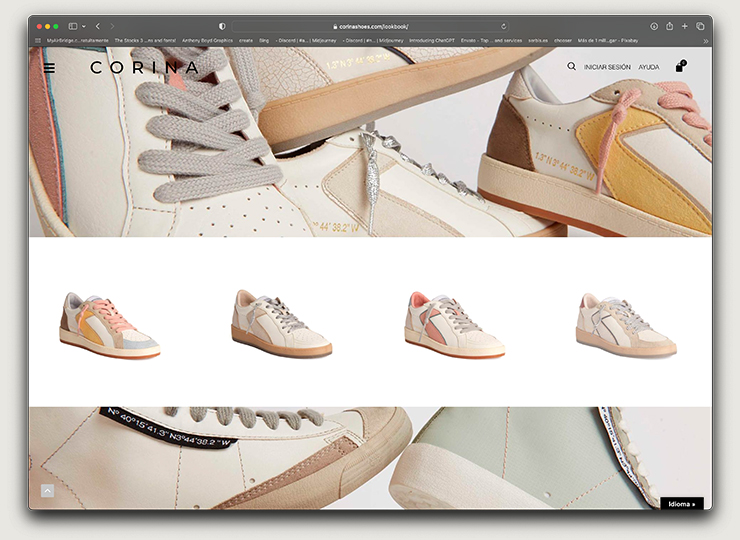Viewport: 740px width, 540px height.
Task: Open the Idioma language selector
Action: coord(682,504)
